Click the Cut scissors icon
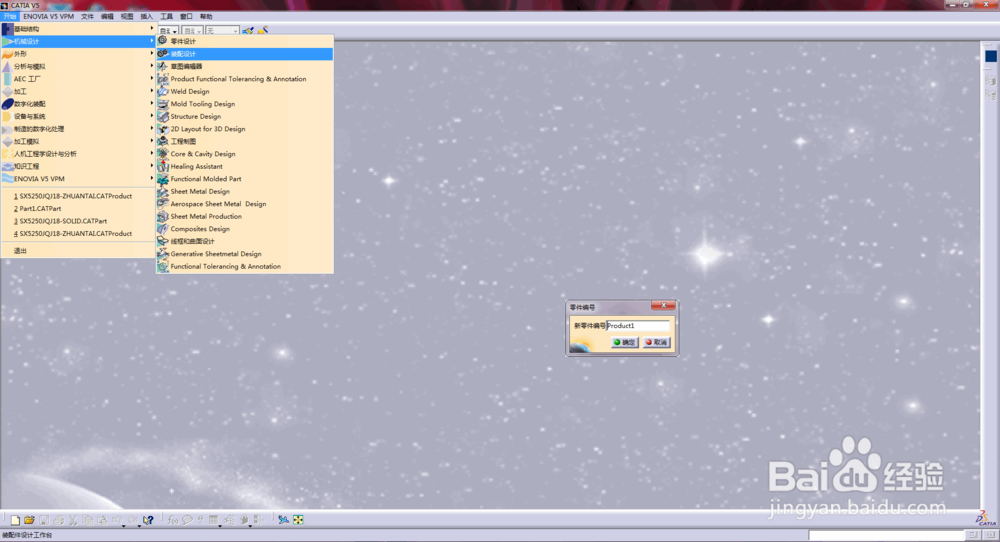This screenshot has height=542, width=1000. 73,520
